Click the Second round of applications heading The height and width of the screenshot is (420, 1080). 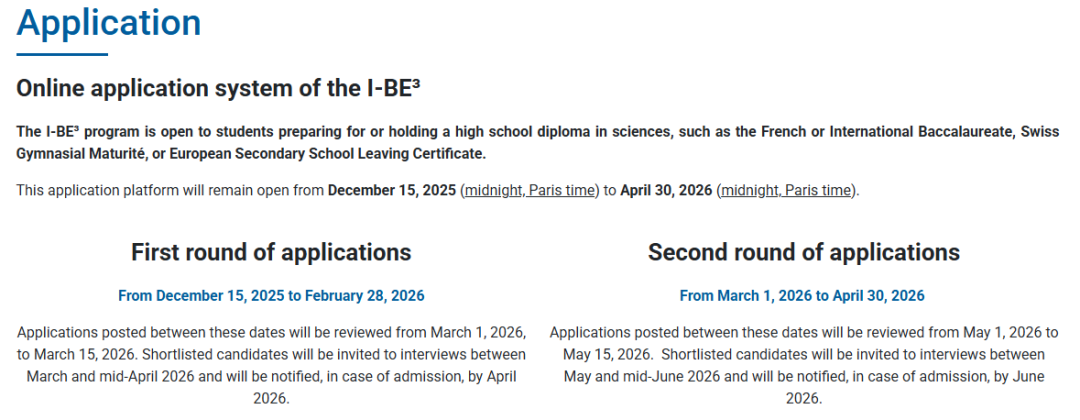(803, 251)
